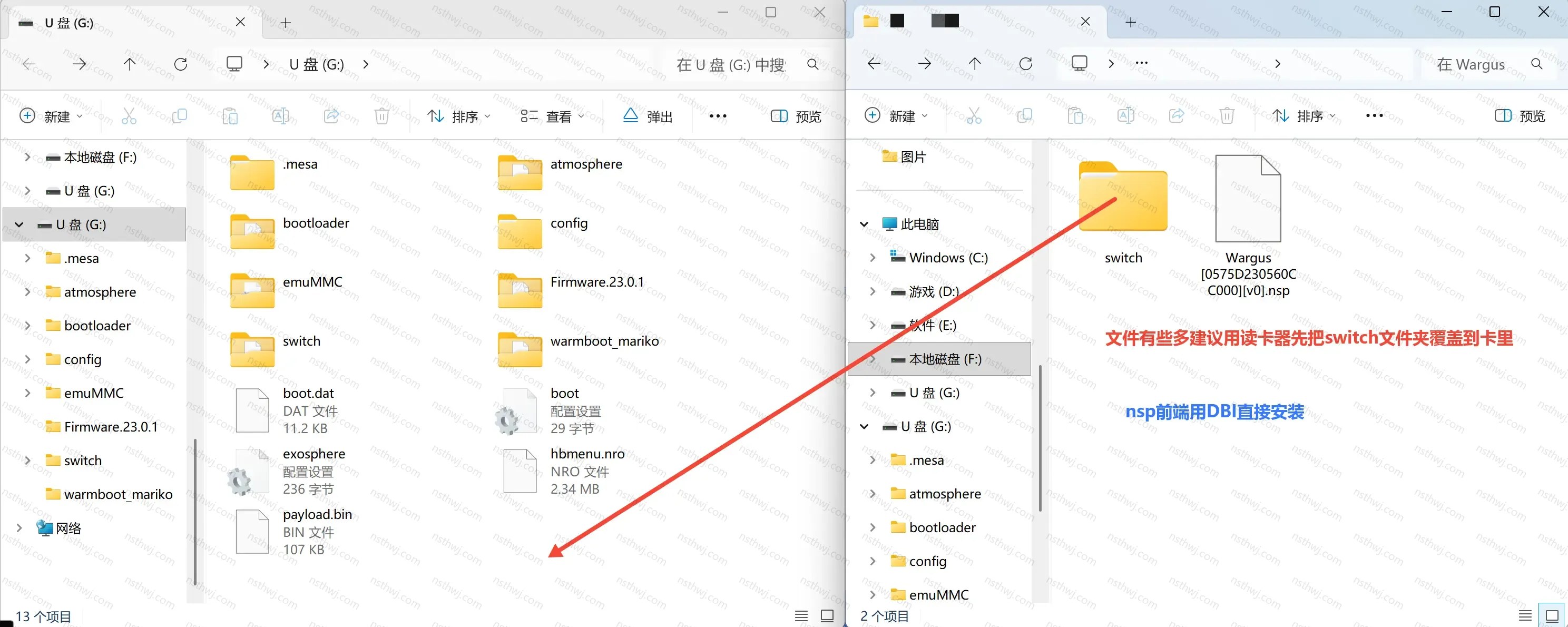Click the 弹出 eject button
The width and height of the screenshot is (1568, 627).
(x=647, y=116)
